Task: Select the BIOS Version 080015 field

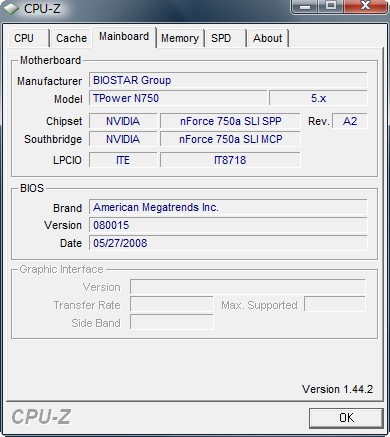Action: tap(228, 225)
